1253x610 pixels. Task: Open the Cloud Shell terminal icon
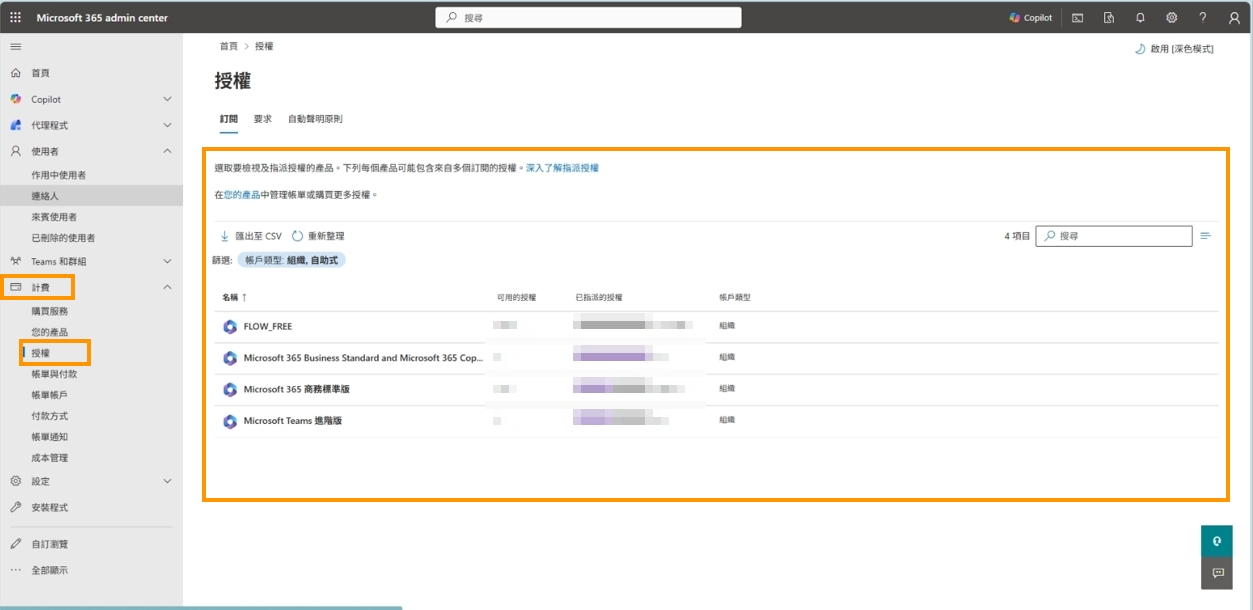tap(1077, 18)
